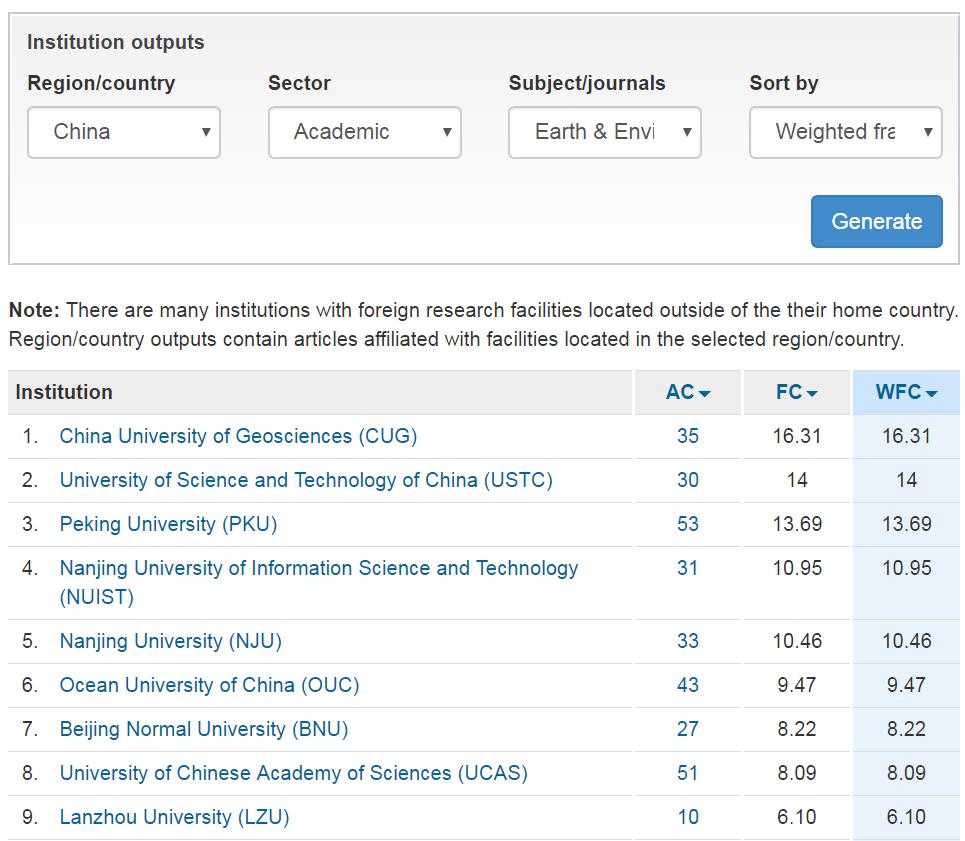The width and height of the screenshot is (965, 841).
Task: Sort table by FC column
Action: [796, 392]
